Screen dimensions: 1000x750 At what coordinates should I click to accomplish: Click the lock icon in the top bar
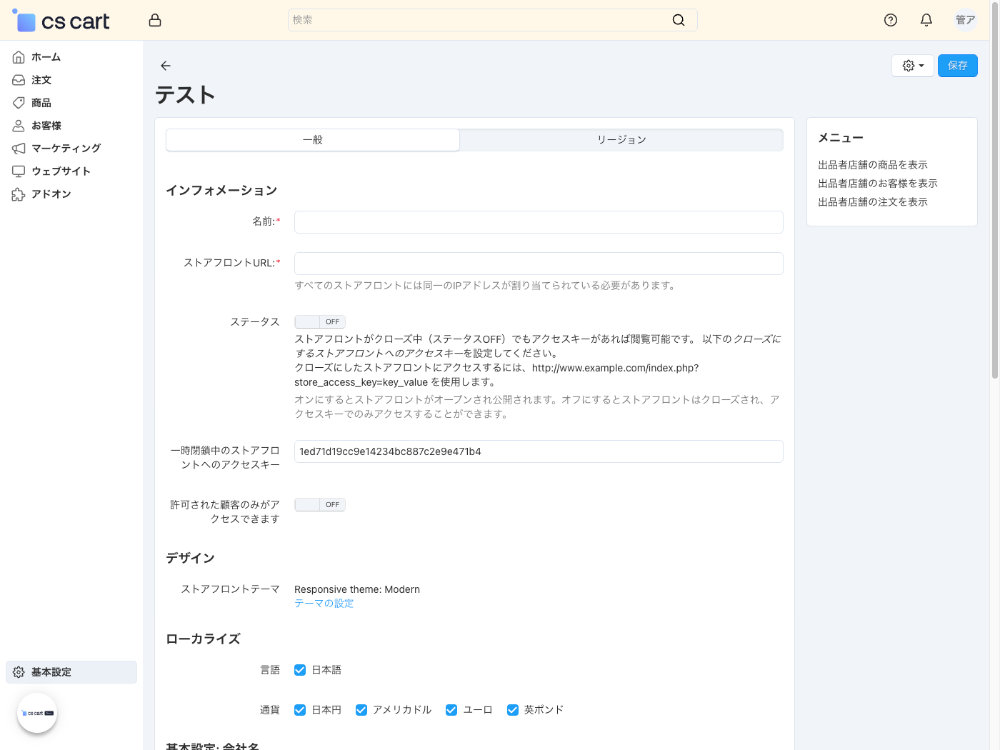(155, 19)
